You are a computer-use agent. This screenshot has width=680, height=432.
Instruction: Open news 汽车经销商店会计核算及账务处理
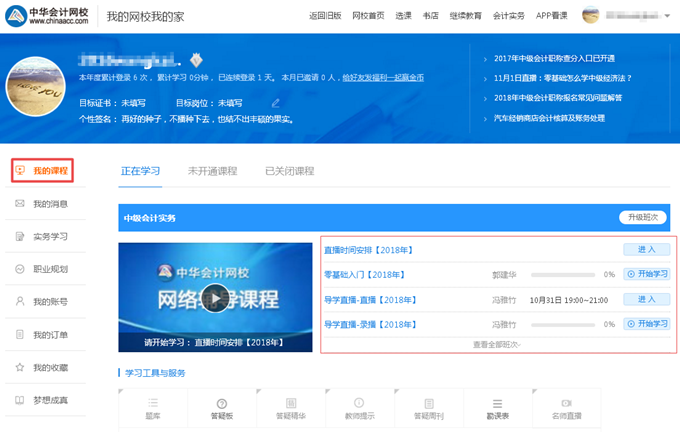point(549,118)
